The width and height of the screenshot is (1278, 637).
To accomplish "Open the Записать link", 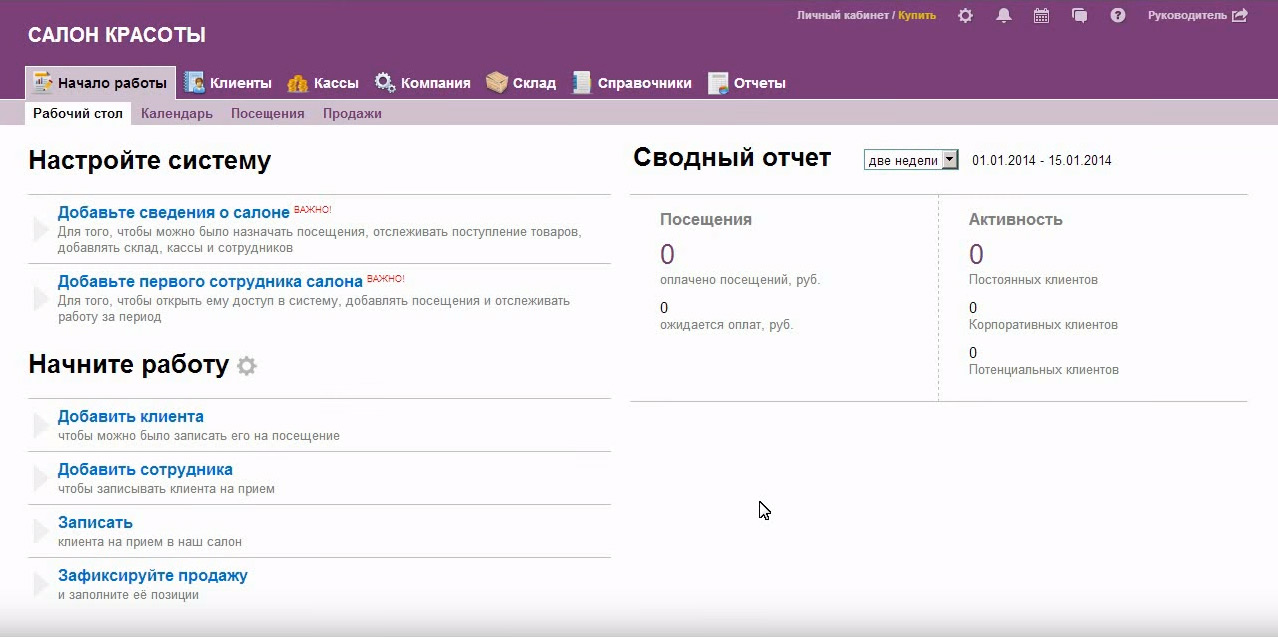I will pos(95,523).
